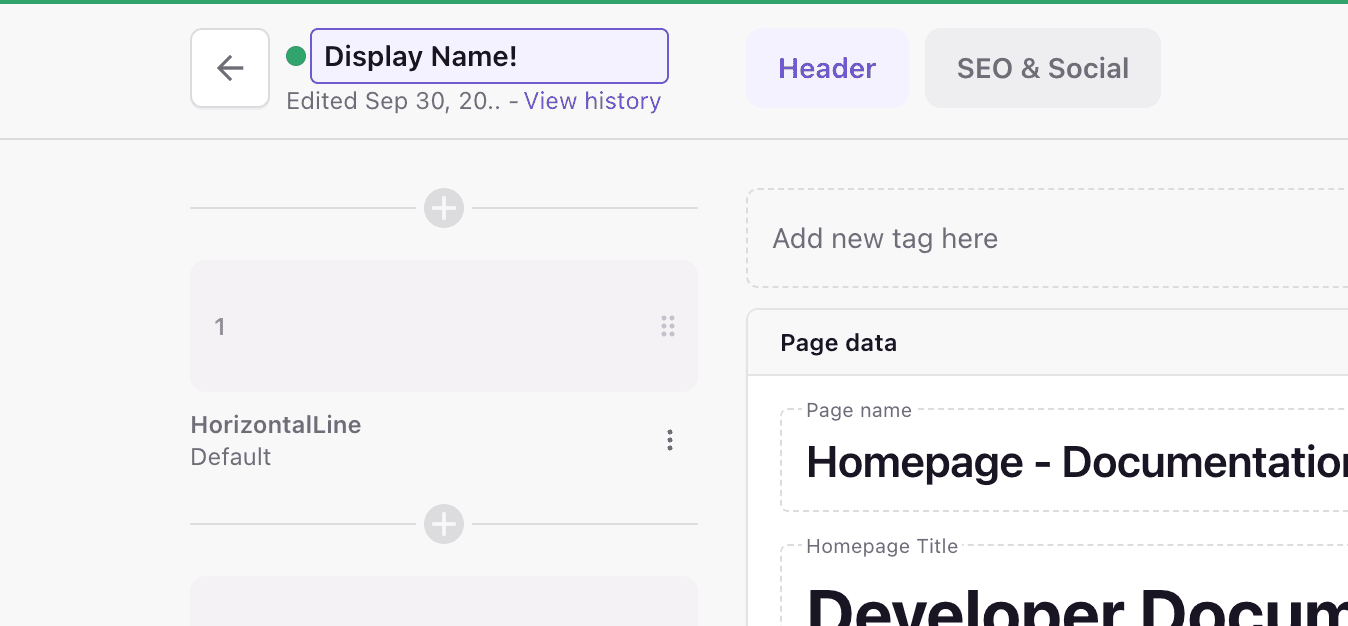1348x626 pixels.
Task: Switch to the SEO & Social tab
Action: point(1043,68)
